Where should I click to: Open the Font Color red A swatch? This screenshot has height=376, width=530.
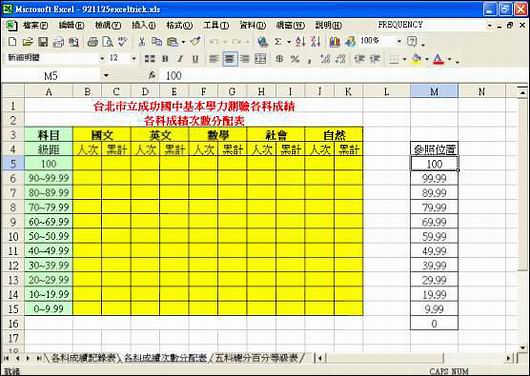point(438,60)
